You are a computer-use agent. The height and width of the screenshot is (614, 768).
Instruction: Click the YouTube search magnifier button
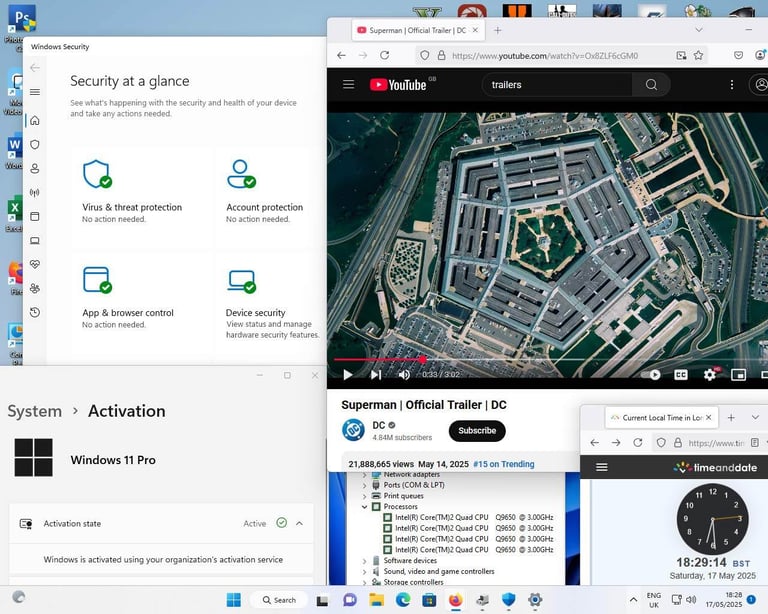(651, 85)
